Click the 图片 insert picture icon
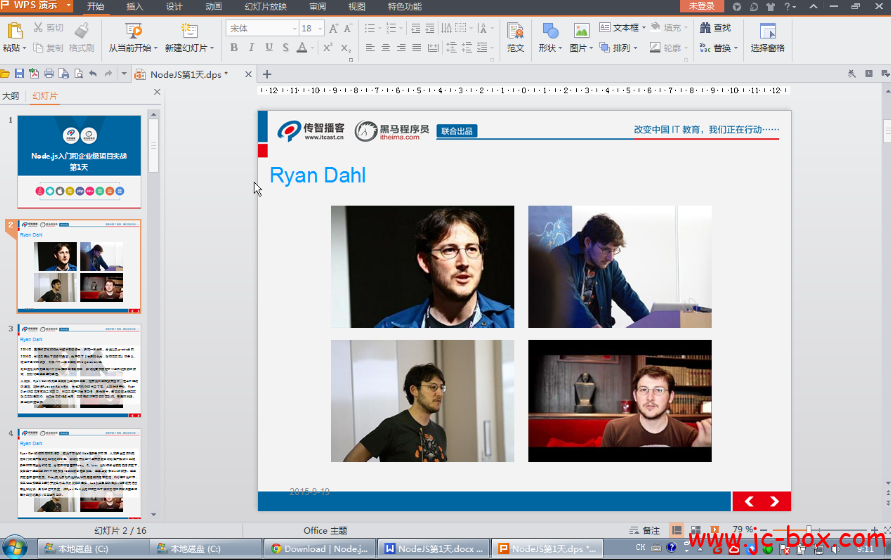Screen dimensions: 891x560 click(580, 31)
